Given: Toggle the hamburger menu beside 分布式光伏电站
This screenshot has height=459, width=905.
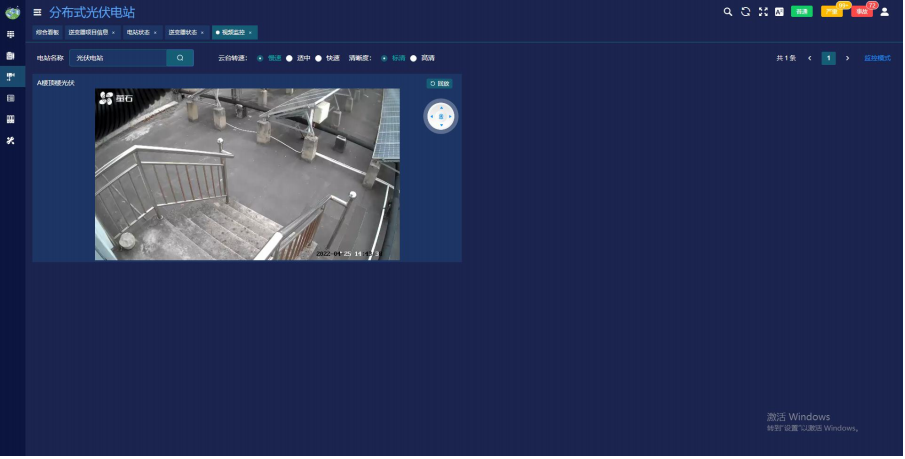Looking at the screenshot, I should click(38, 12).
